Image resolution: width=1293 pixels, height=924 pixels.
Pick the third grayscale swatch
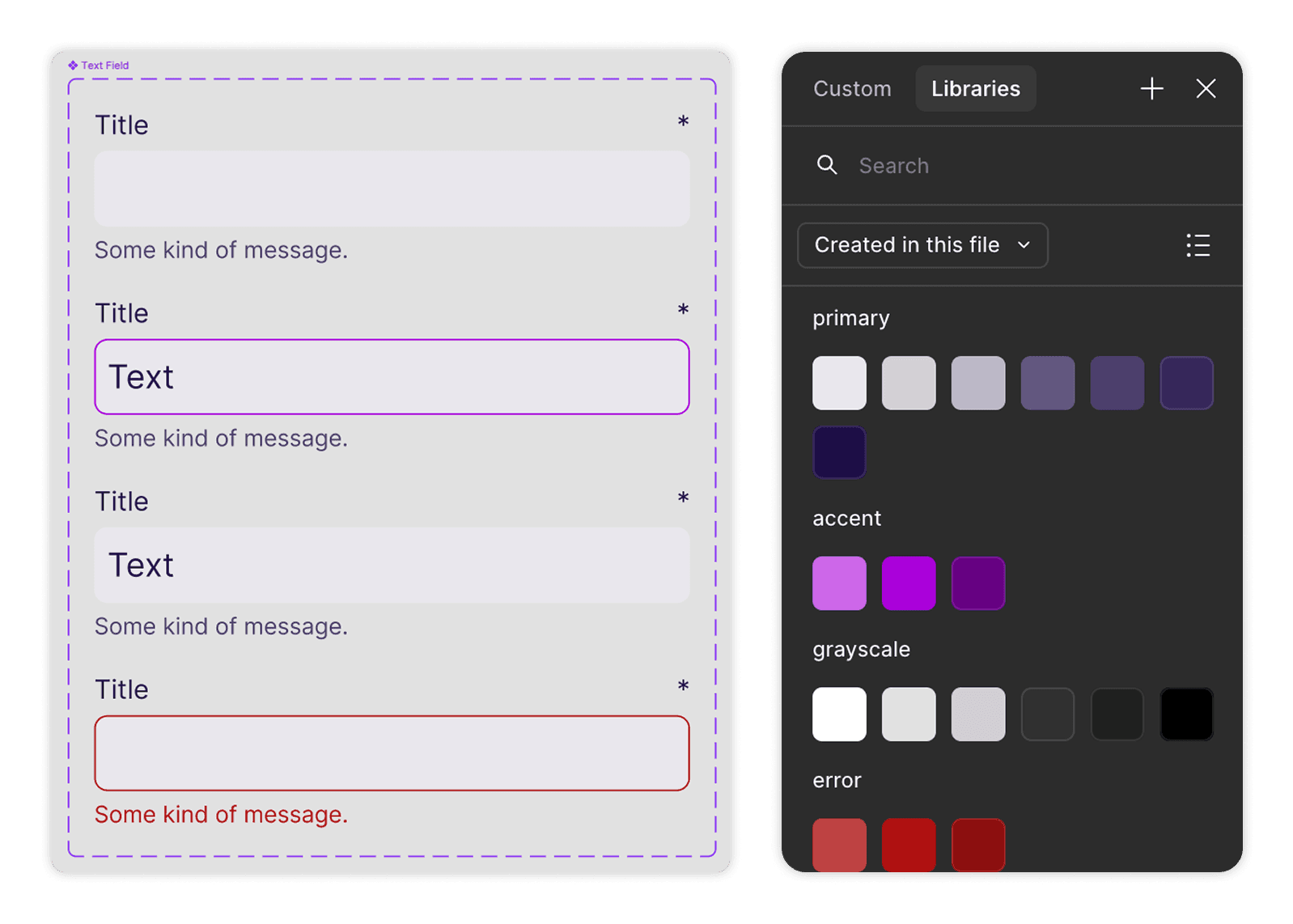(978, 714)
